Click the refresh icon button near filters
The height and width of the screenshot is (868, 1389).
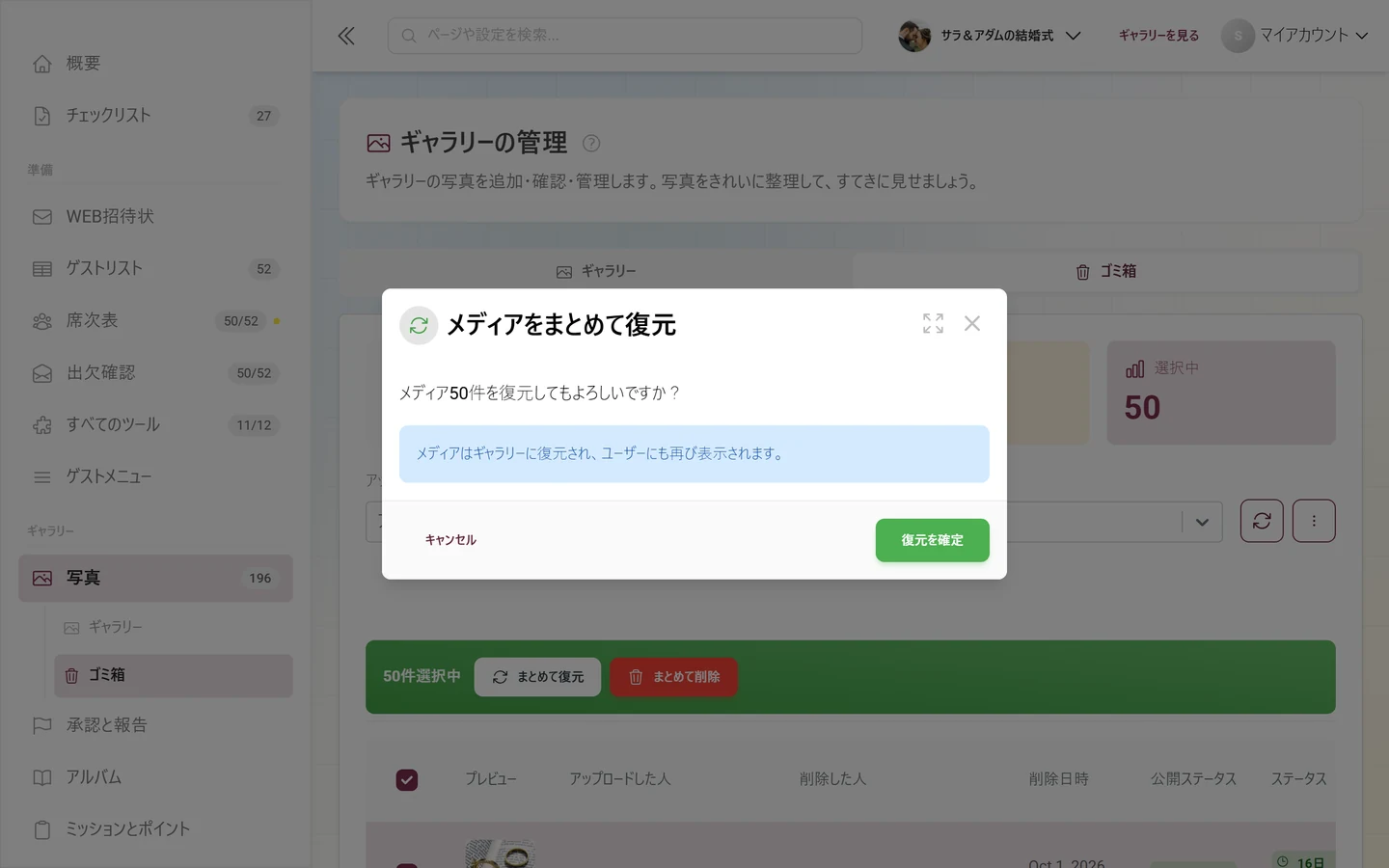[1262, 521]
